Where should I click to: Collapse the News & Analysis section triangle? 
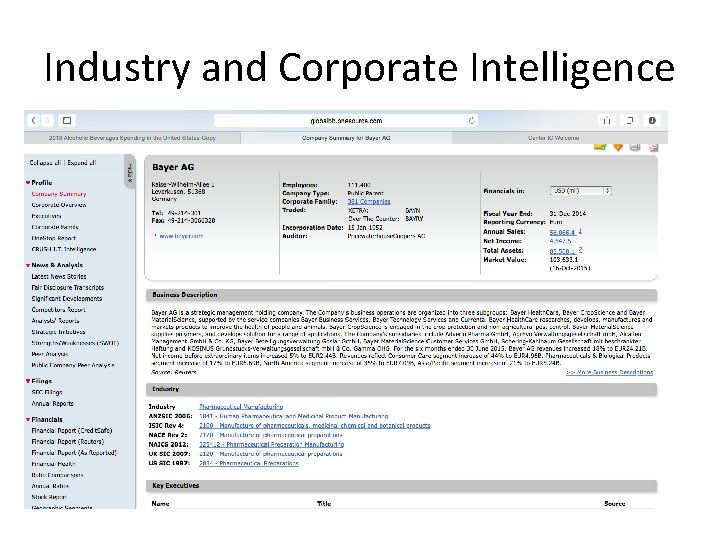point(28,265)
